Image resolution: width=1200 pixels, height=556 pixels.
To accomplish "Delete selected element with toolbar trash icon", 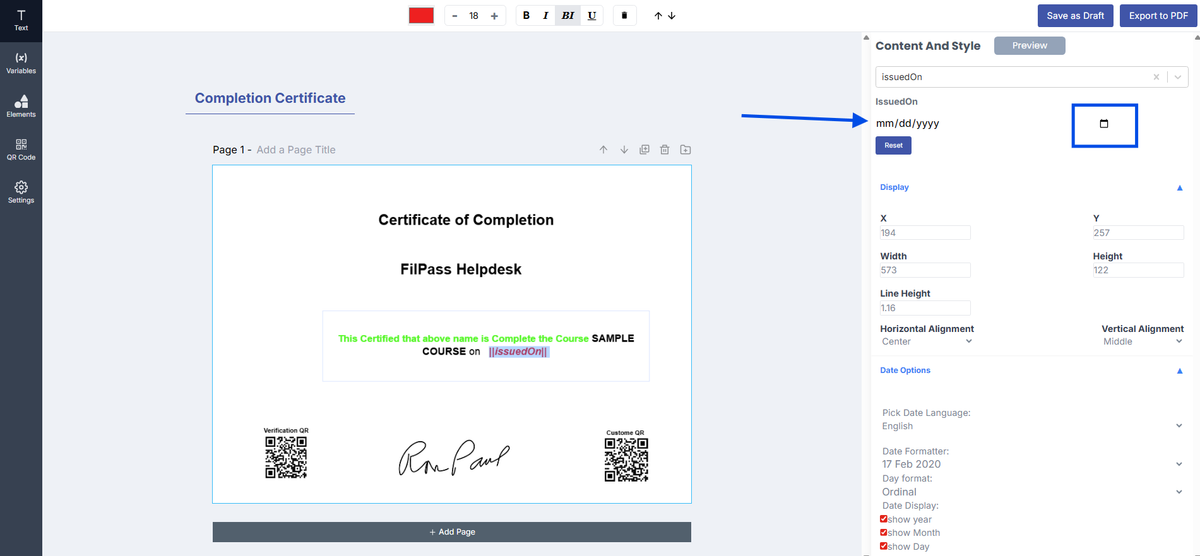I will (x=624, y=16).
